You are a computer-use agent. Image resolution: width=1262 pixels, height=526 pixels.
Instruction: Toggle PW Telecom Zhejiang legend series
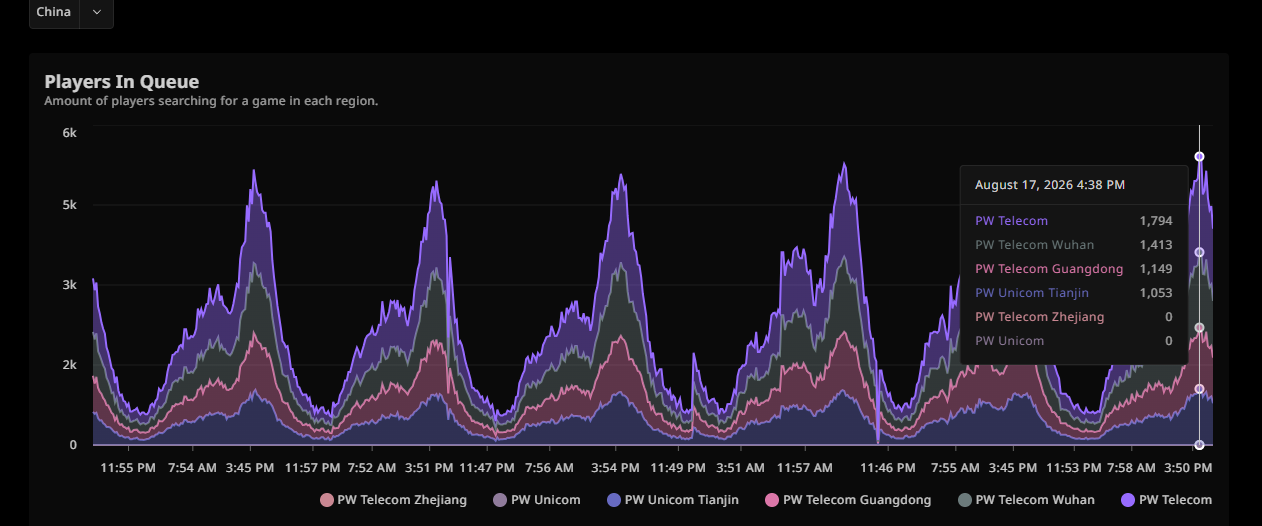pyautogui.click(x=393, y=500)
